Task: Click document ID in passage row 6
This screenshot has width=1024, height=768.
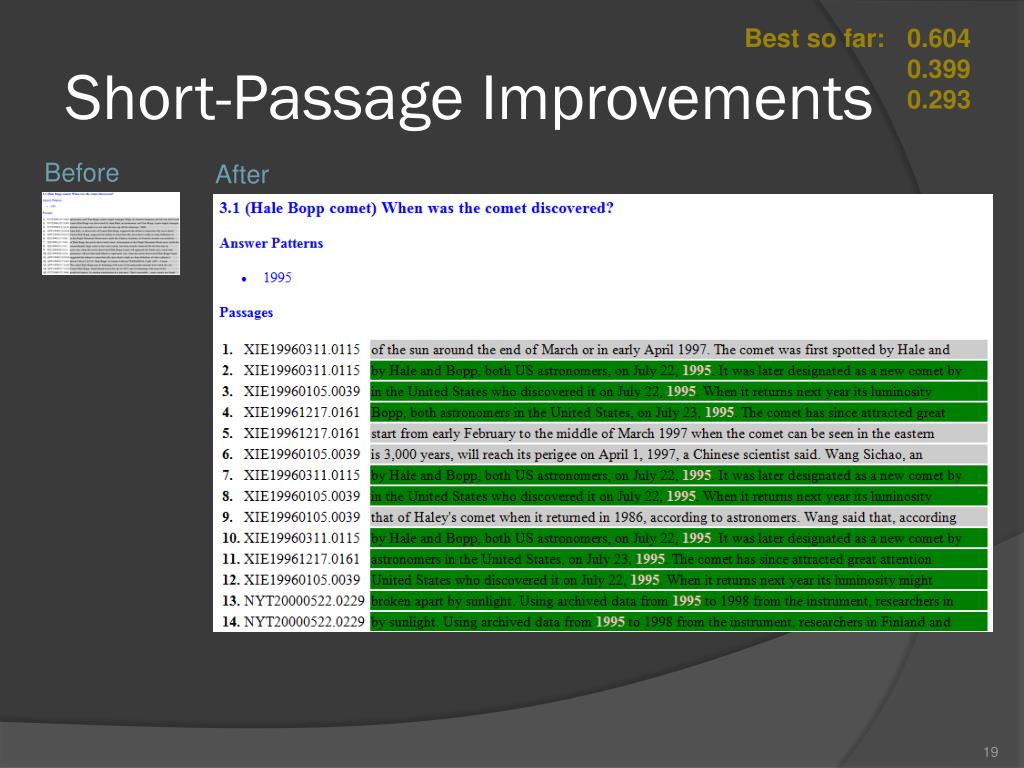Action: (x=302, y=454)
